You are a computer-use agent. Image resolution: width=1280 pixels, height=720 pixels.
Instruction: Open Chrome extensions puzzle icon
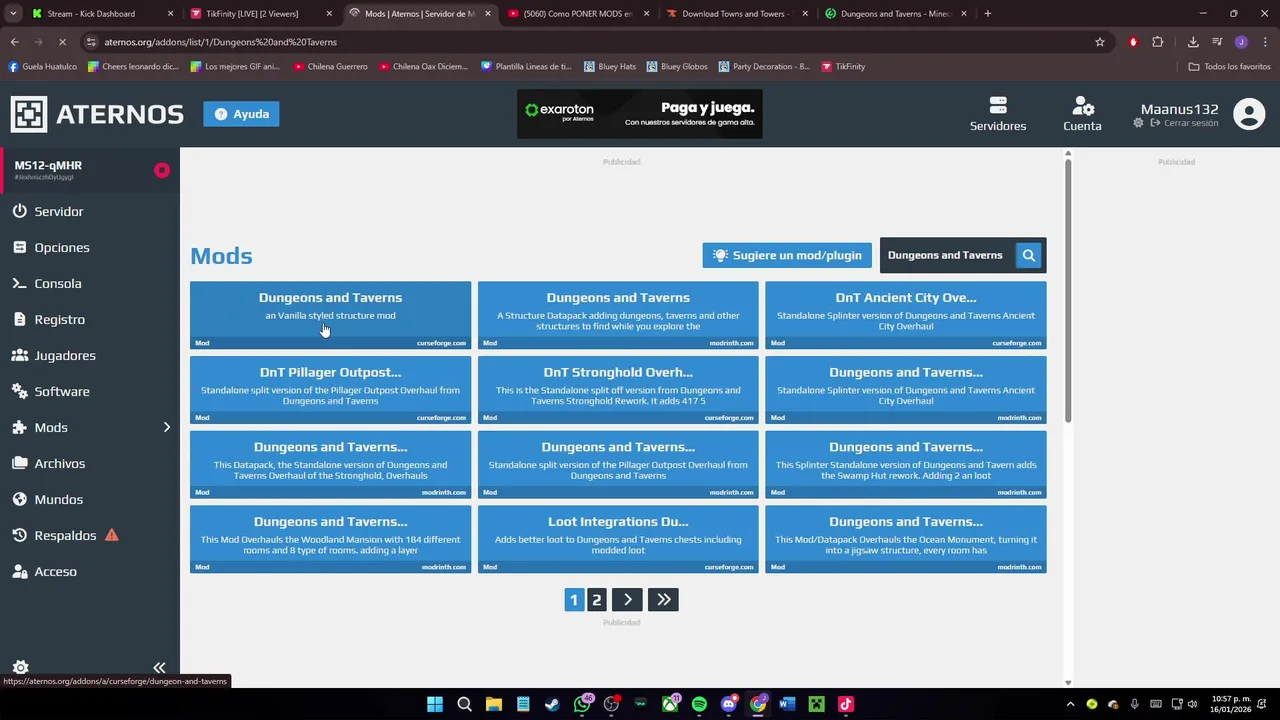click(x=1158, y=42)
